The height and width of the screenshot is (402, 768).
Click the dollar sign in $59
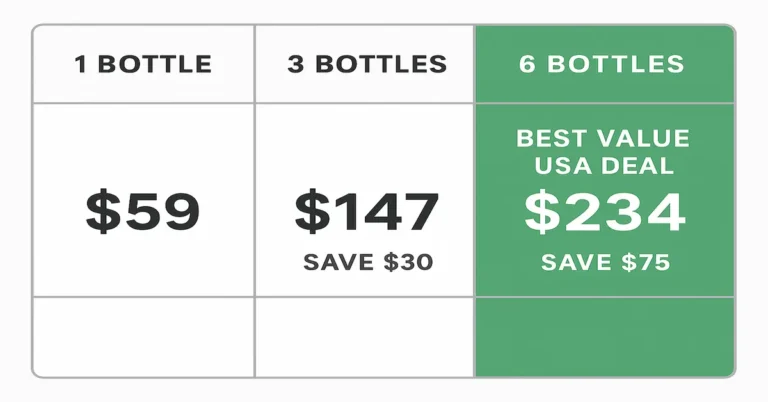click(x=101, y=212)
